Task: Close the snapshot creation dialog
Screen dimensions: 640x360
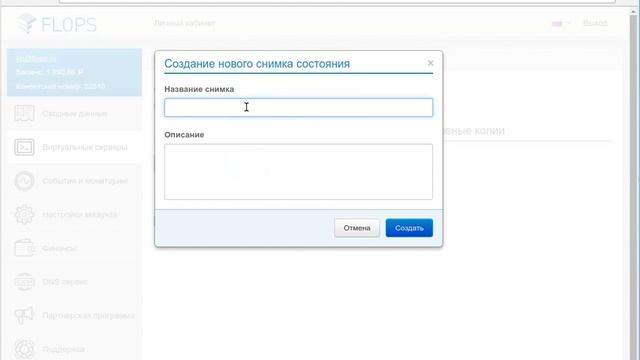Action: (430, 63)
